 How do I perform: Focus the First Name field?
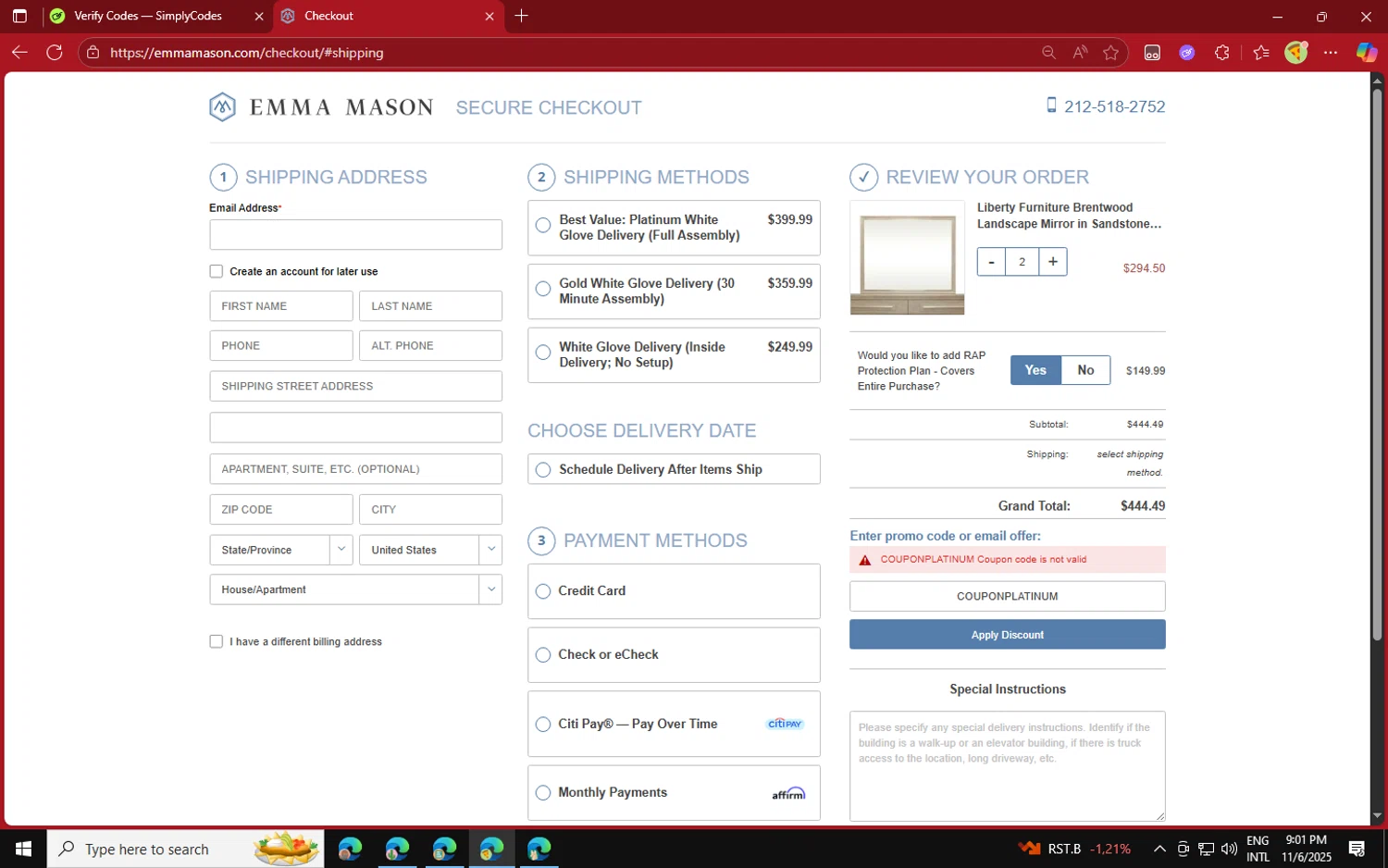pyautogui.click(x=281, y=306)
